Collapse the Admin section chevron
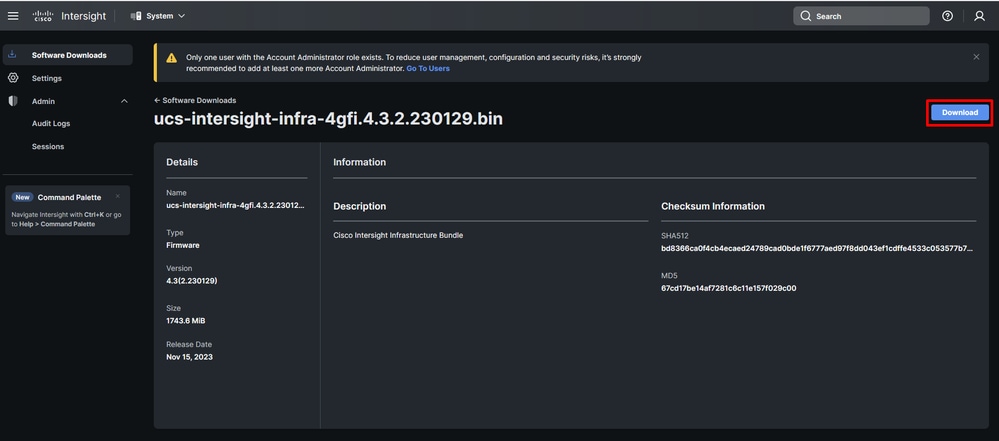This screenshot has width=999, height=441. (x=124, y=101)
